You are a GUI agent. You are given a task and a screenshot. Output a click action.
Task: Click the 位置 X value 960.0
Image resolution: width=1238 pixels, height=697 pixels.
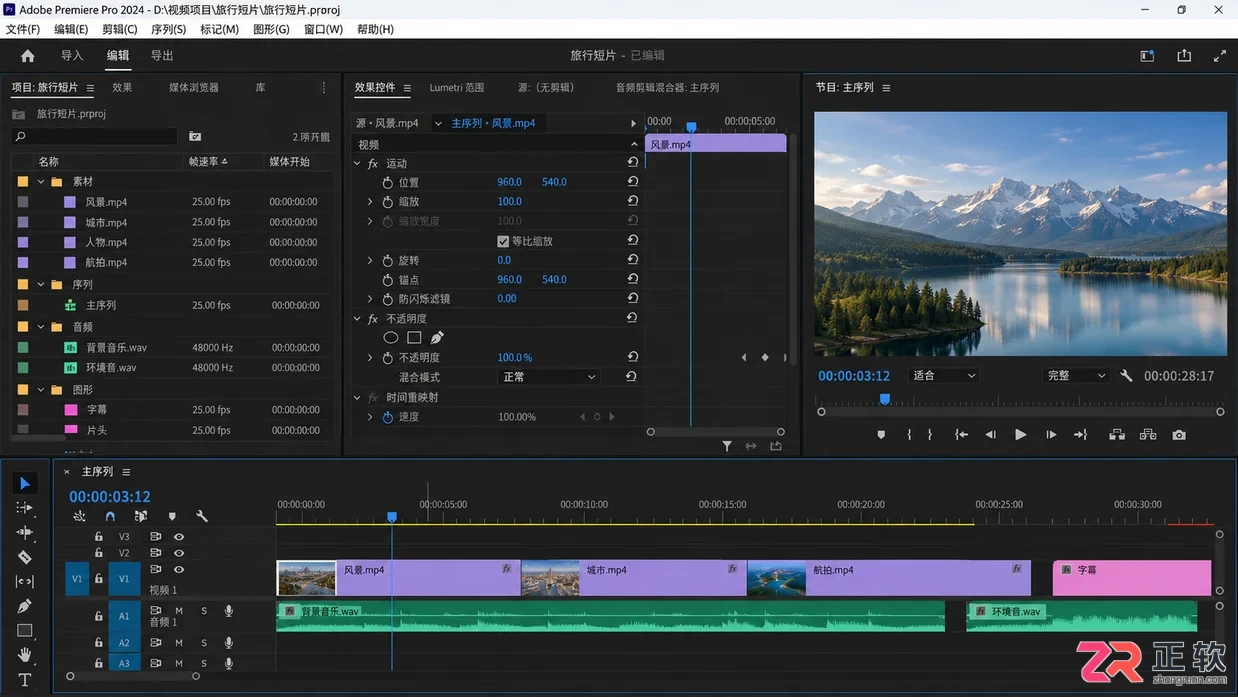point(510,182)
